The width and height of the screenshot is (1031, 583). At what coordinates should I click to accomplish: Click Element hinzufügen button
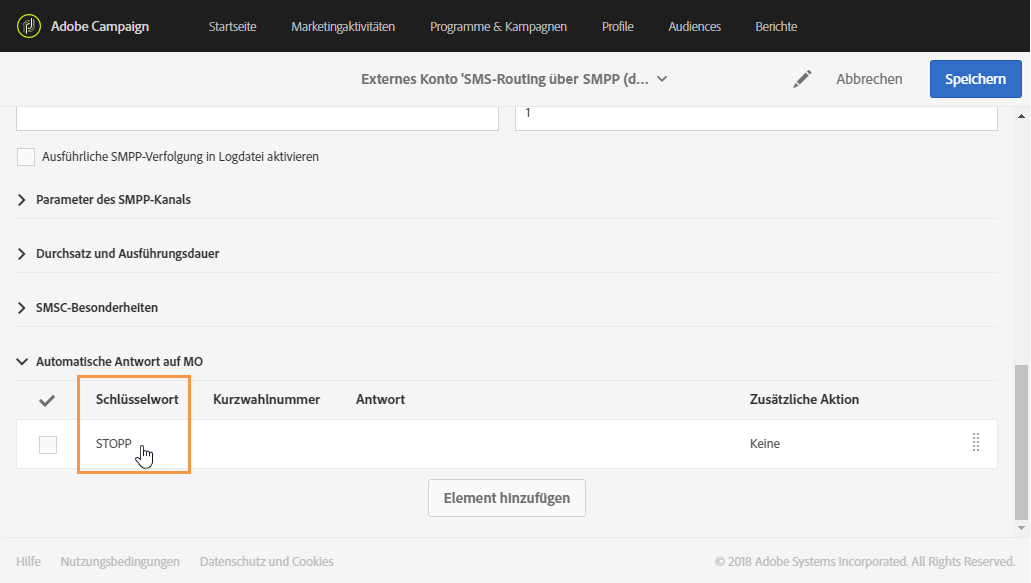tap(506, 498)
